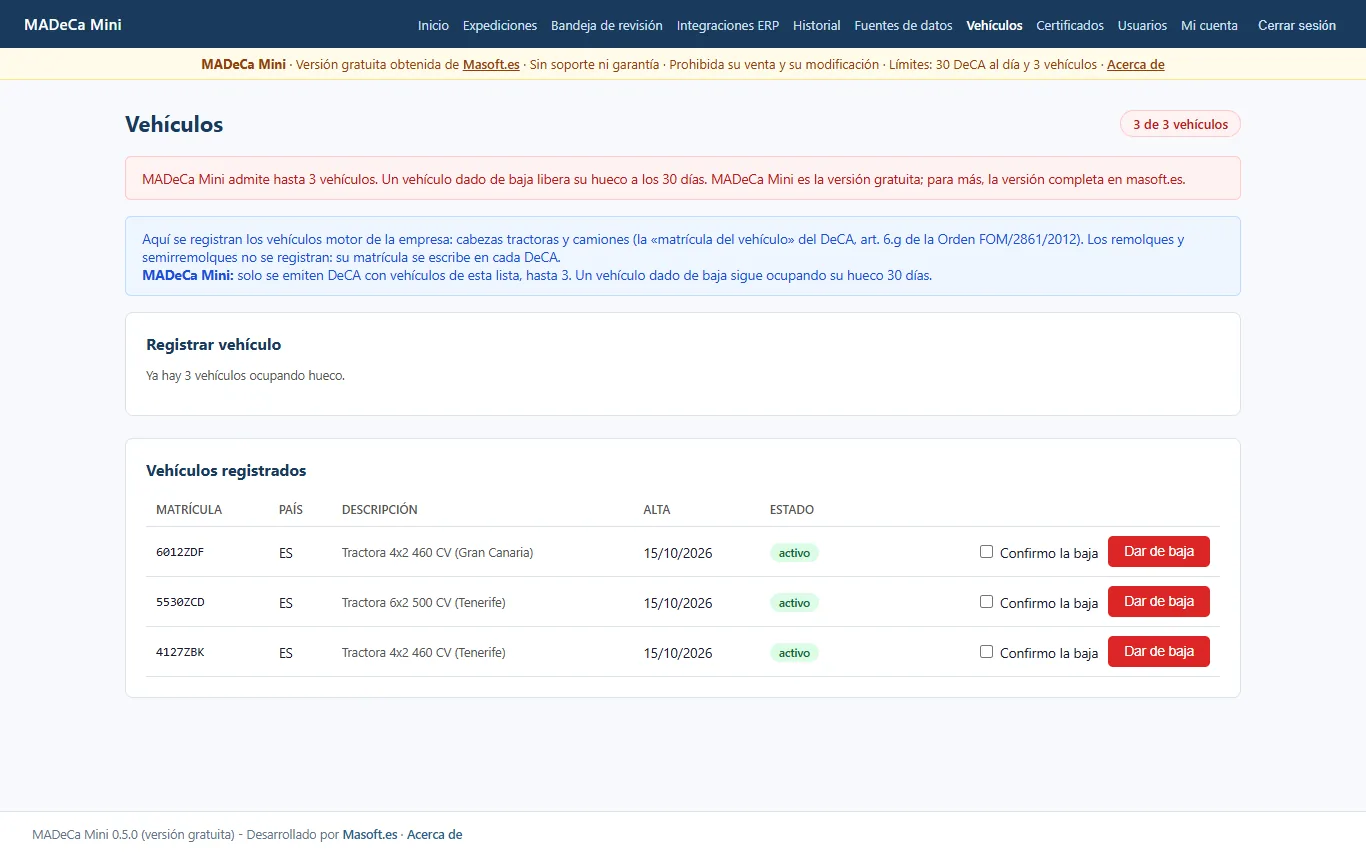Click the 'Vehículos registrados' heading
The image size is (1366, 860).
[x=226, y=471]
